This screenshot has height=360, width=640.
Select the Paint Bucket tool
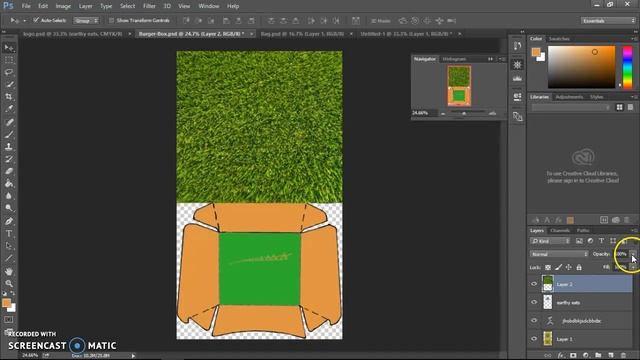pyautogui.click(x=9, y=184)
